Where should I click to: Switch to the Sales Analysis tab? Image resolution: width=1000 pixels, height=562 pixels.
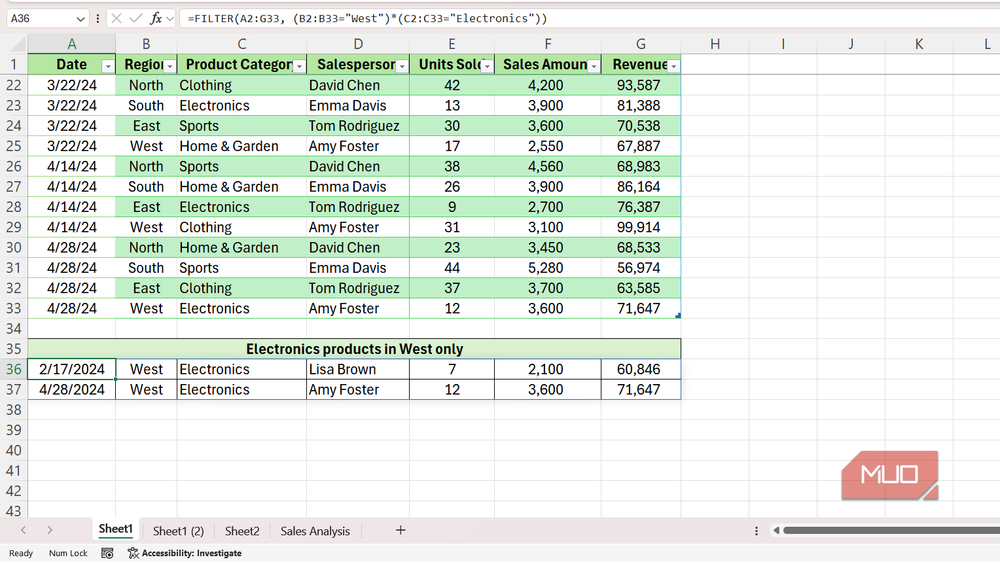coord(315,531)
